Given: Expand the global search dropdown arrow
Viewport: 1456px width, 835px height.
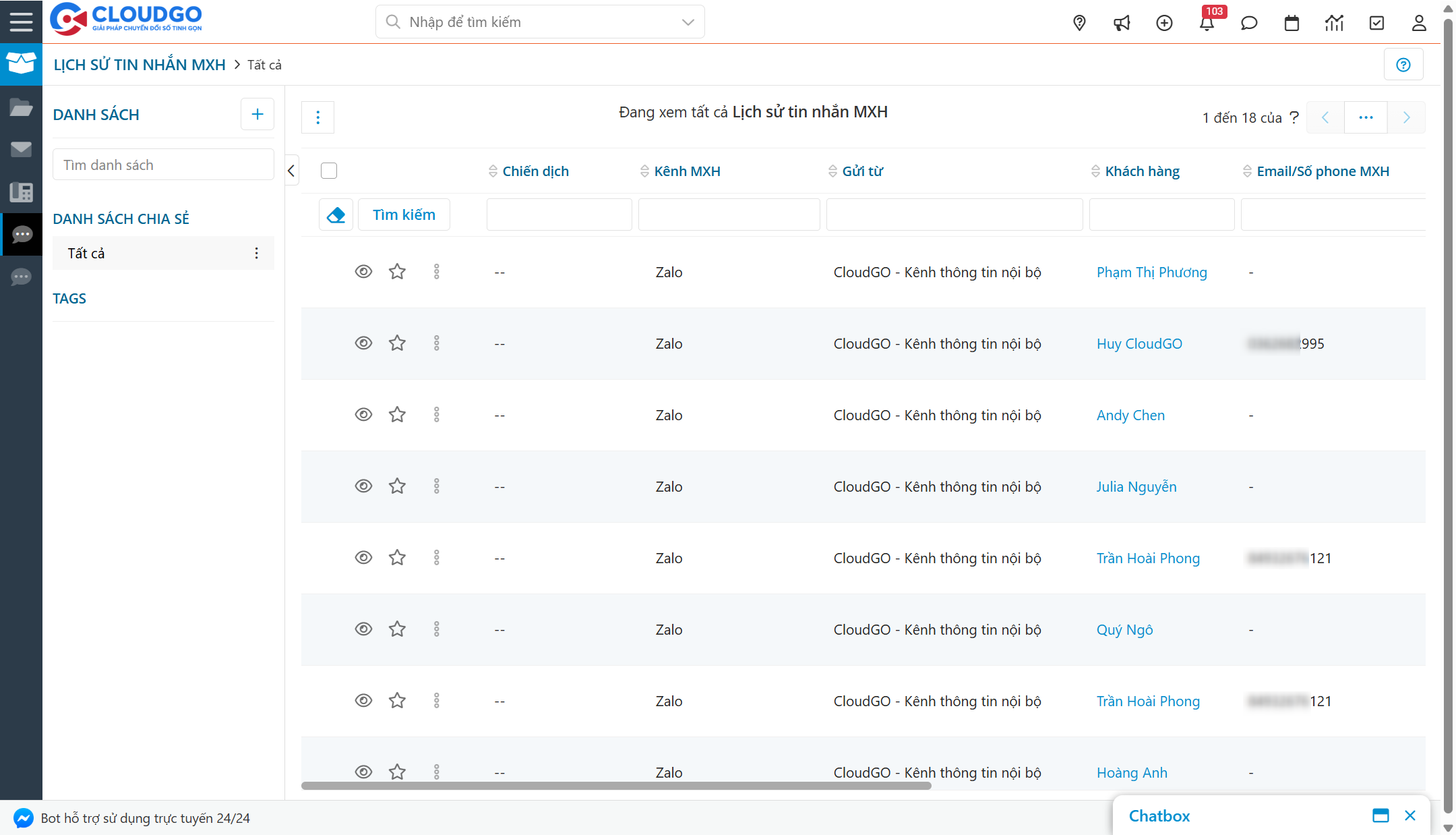Looking at the screenshot, I should click(688, 22).
